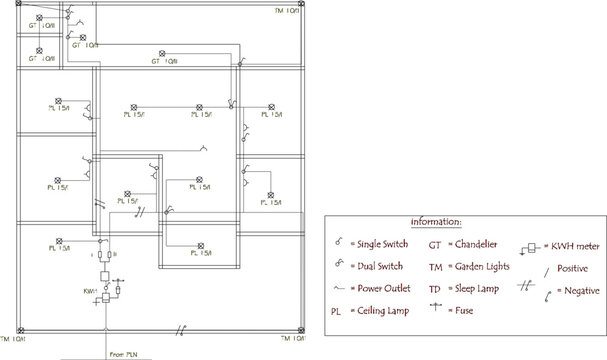
Task: Click the chandelier lamp in the topmost left small room
Action: click(x=39, y=18)
